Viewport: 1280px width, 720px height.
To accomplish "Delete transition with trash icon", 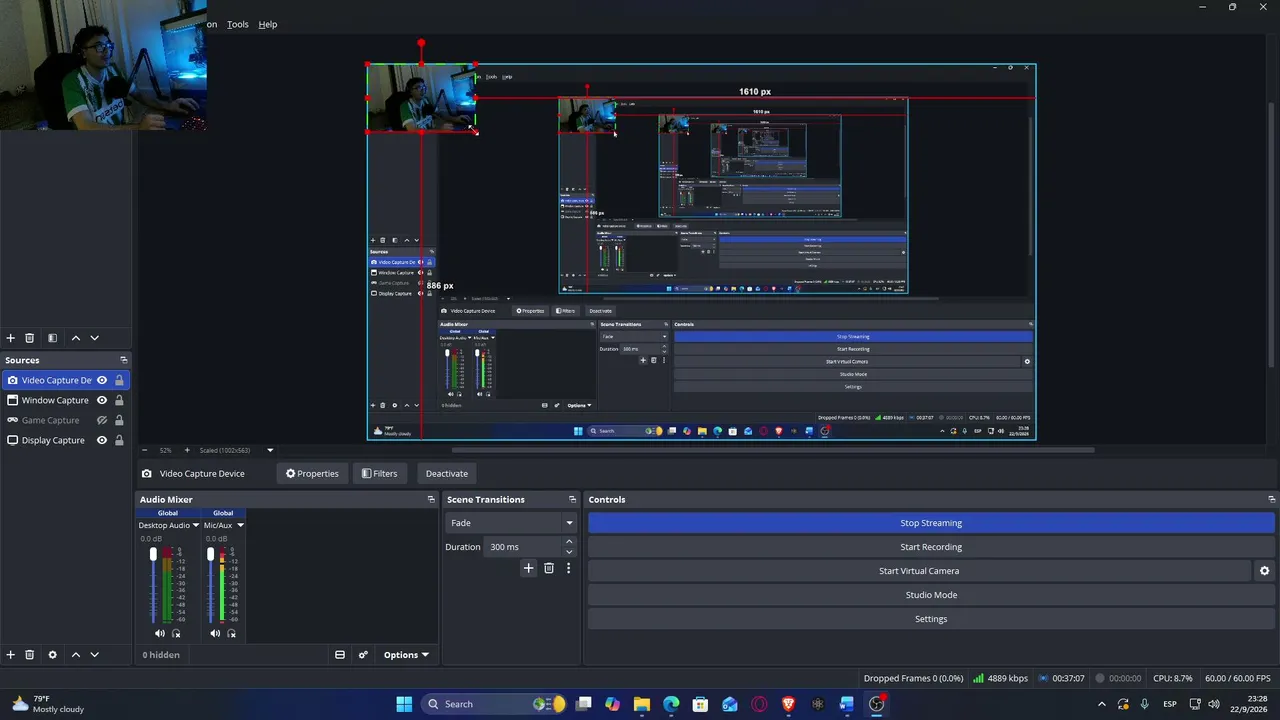I will [549, 568].
